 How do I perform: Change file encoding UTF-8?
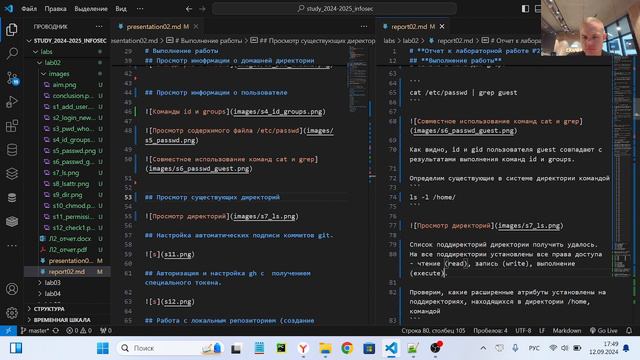point(523,331)
